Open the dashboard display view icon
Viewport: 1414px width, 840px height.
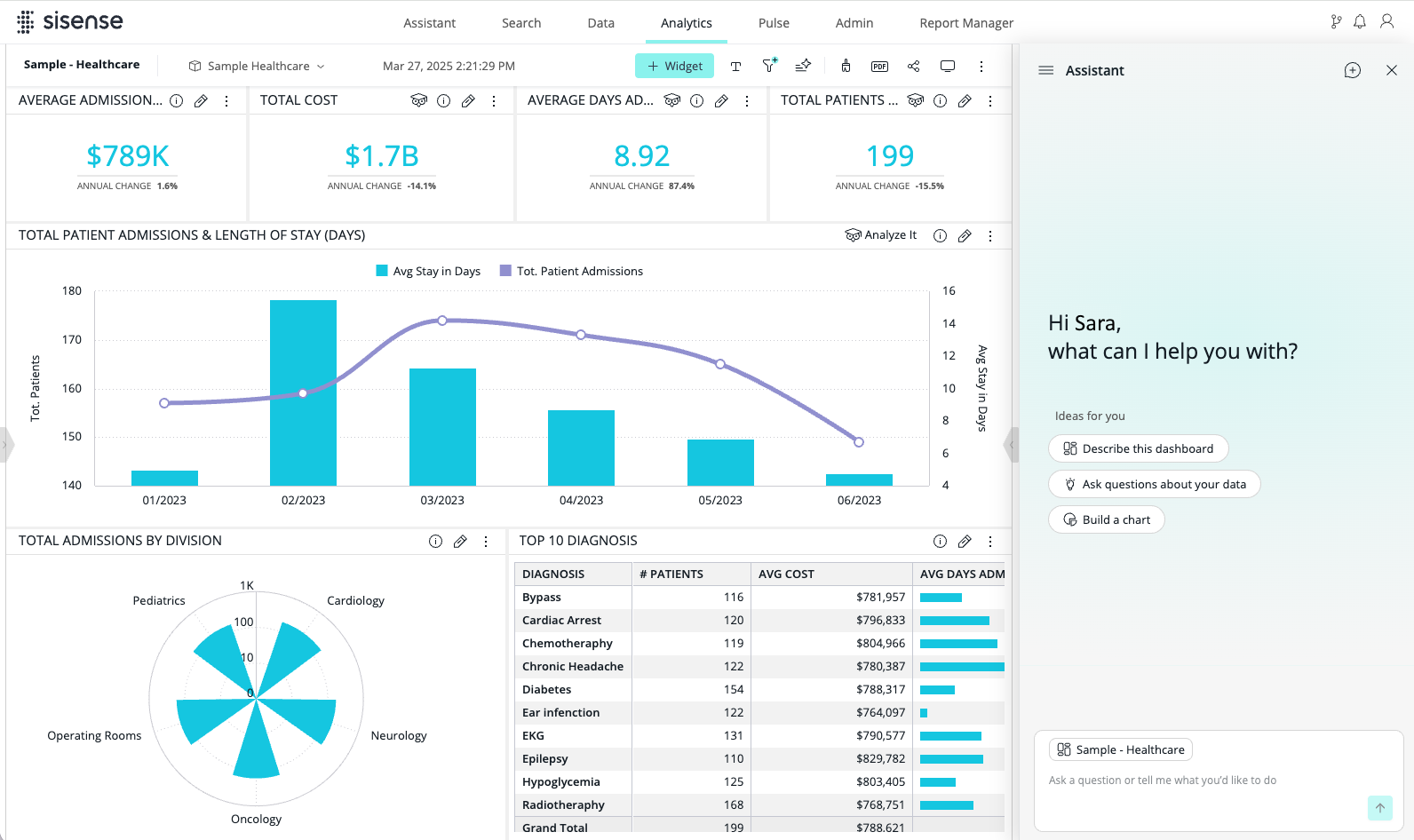point(948,66)
